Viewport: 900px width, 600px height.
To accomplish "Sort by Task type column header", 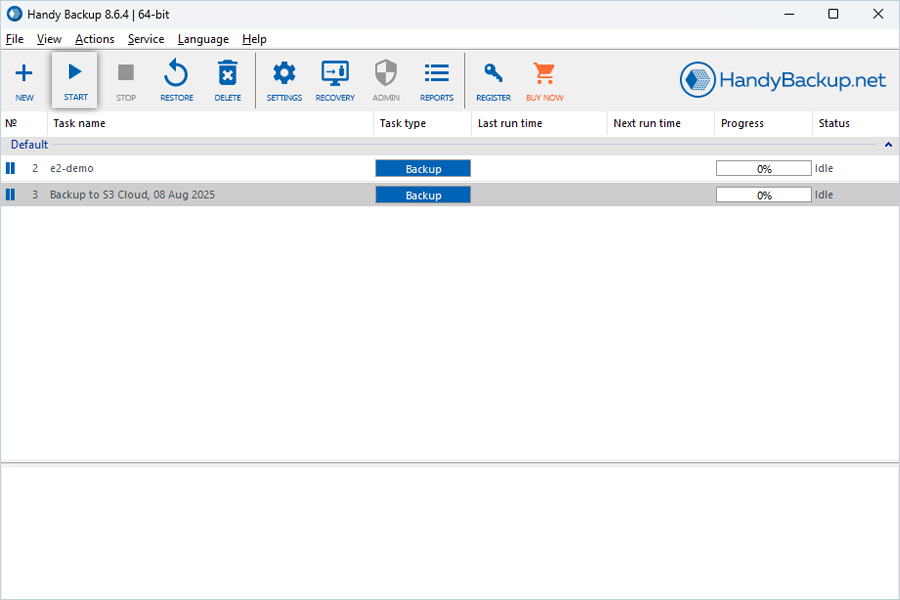I will pyautogui.click(x=422, y=123).
